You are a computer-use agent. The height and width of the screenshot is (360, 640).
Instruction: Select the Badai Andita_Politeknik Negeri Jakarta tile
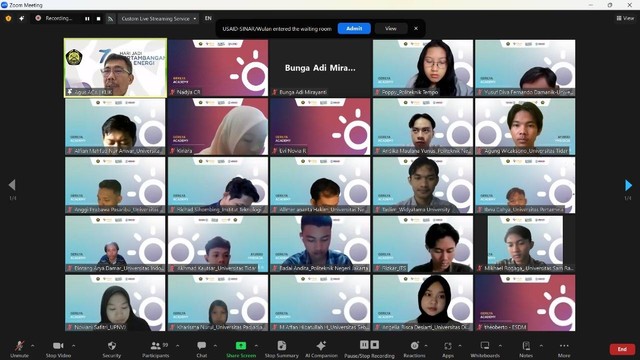pos(320,244)
